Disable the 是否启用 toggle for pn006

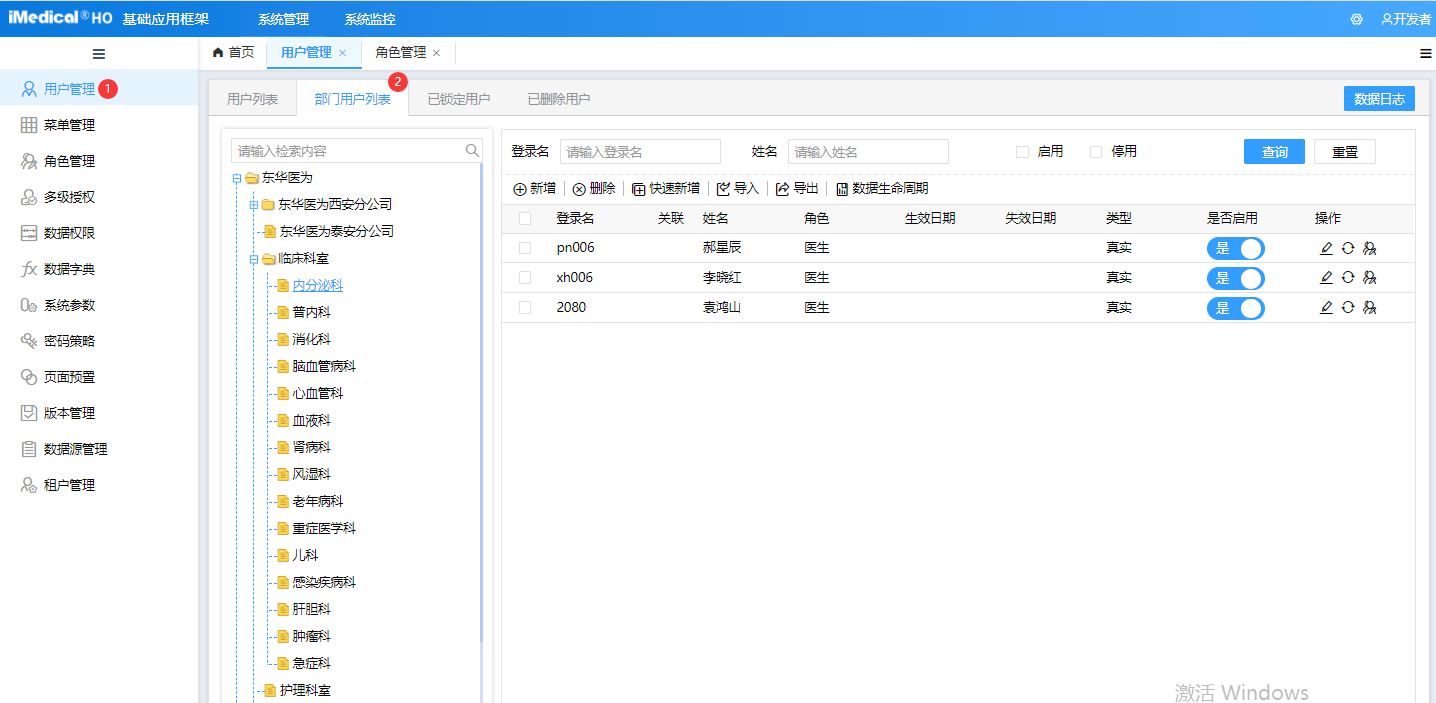tap(1236, 247)
